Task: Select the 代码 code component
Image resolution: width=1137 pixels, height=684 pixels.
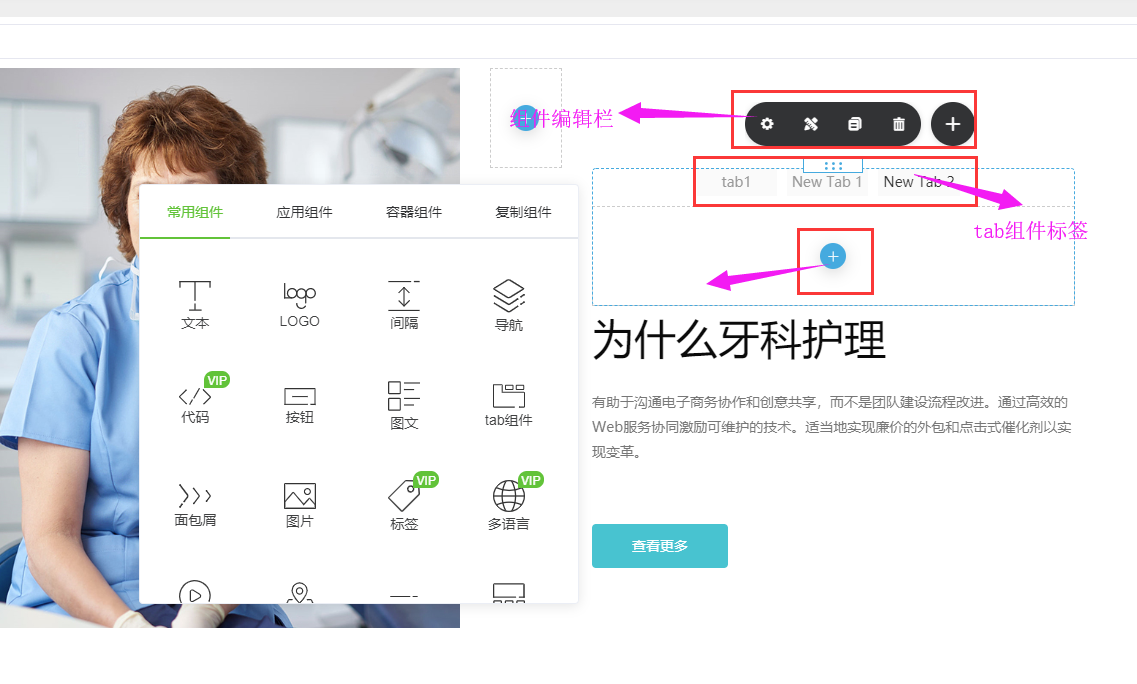Action: tap(195, 405)
